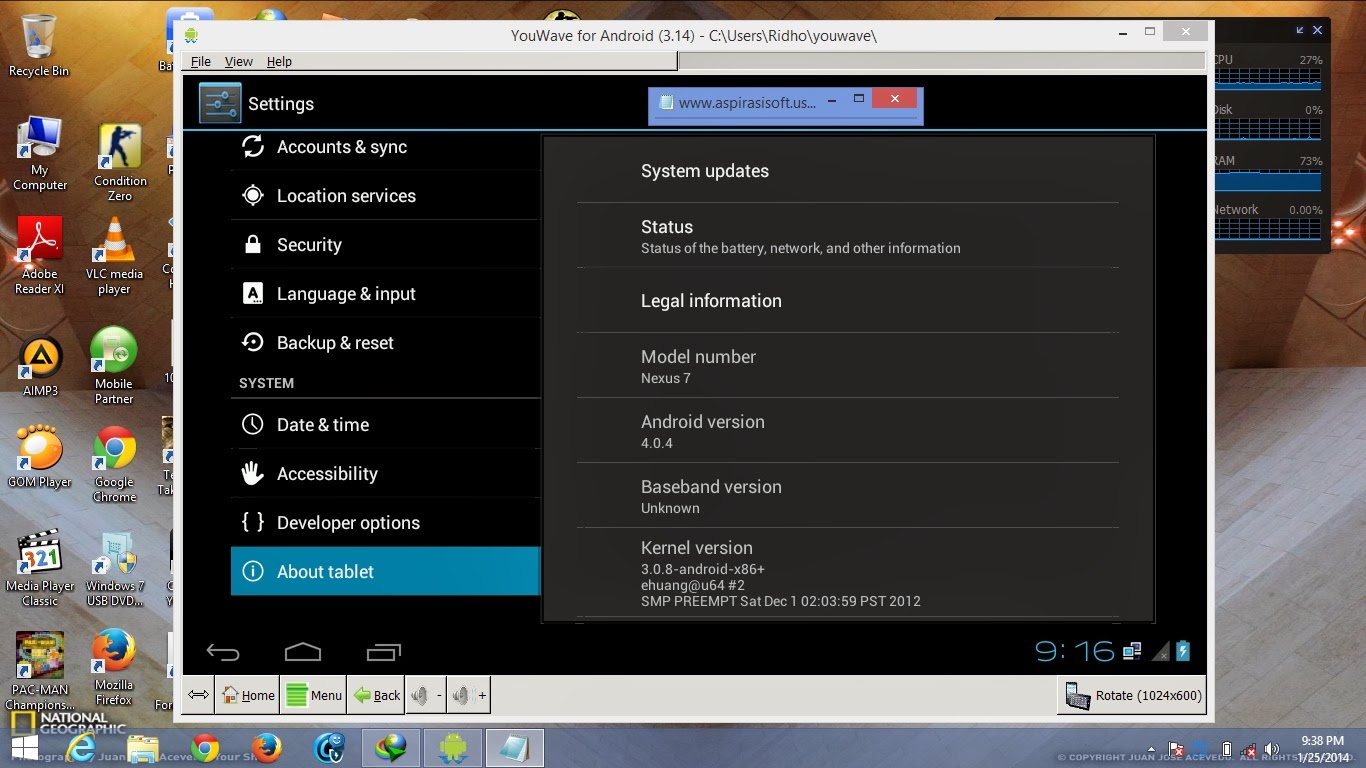
Task: Open Developer options
Action: (385, 523)
